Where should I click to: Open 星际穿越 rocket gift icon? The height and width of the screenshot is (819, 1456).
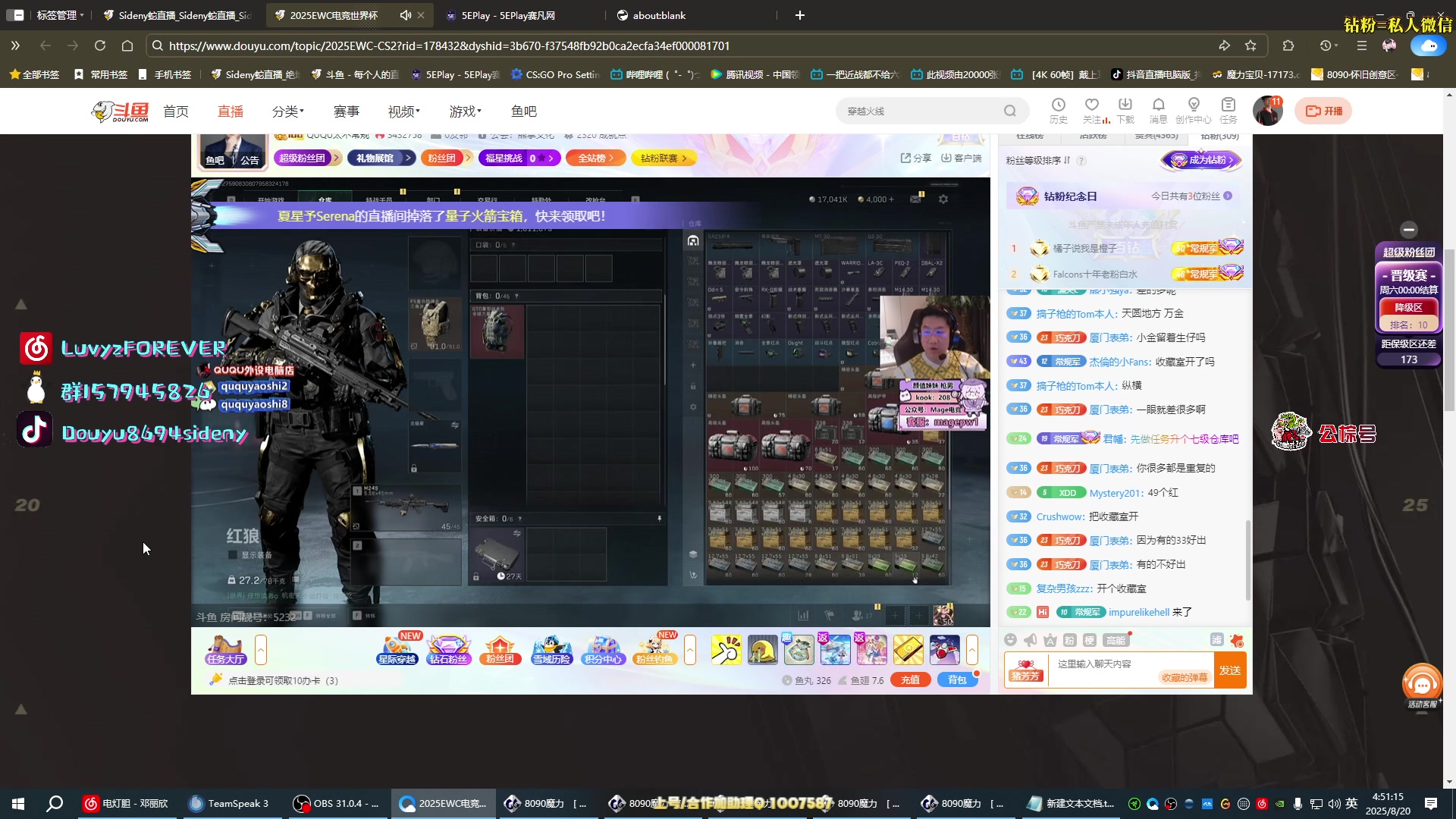tap(397, 650)
